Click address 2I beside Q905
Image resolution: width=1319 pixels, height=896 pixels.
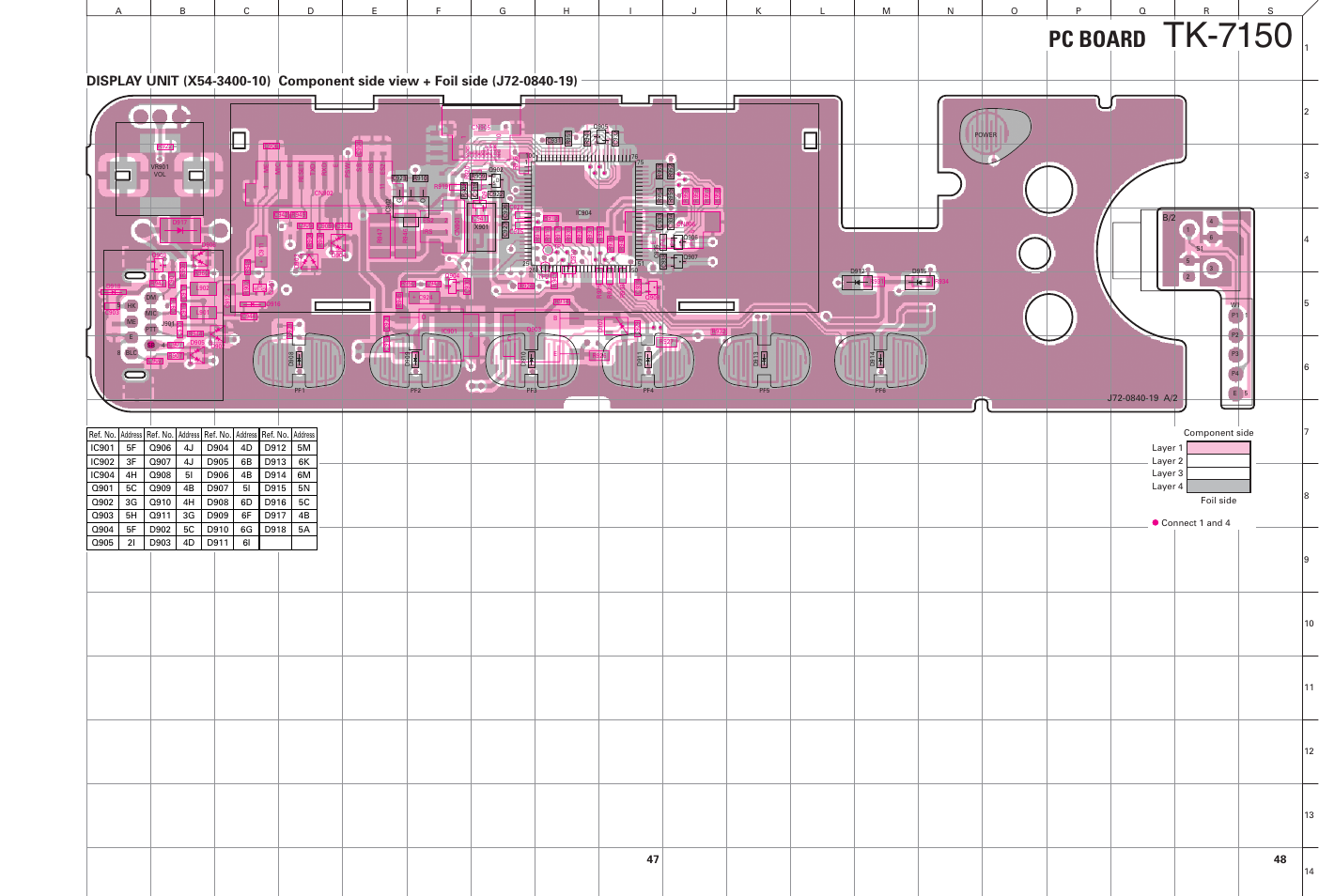click(x=132, y=543)
